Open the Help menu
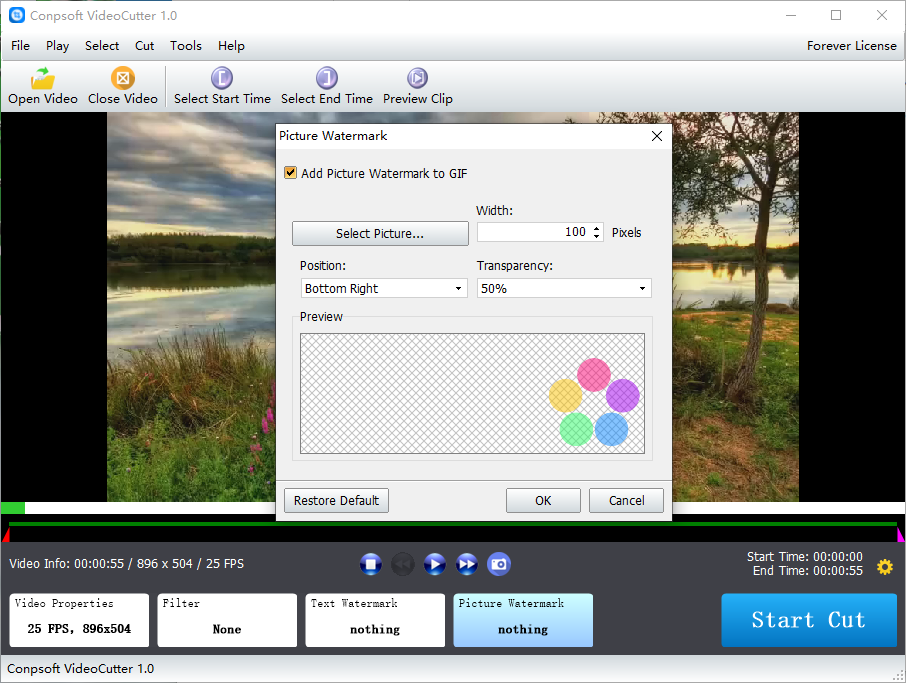Viewport: 906px width, 683px height. (x=231, y=46)
